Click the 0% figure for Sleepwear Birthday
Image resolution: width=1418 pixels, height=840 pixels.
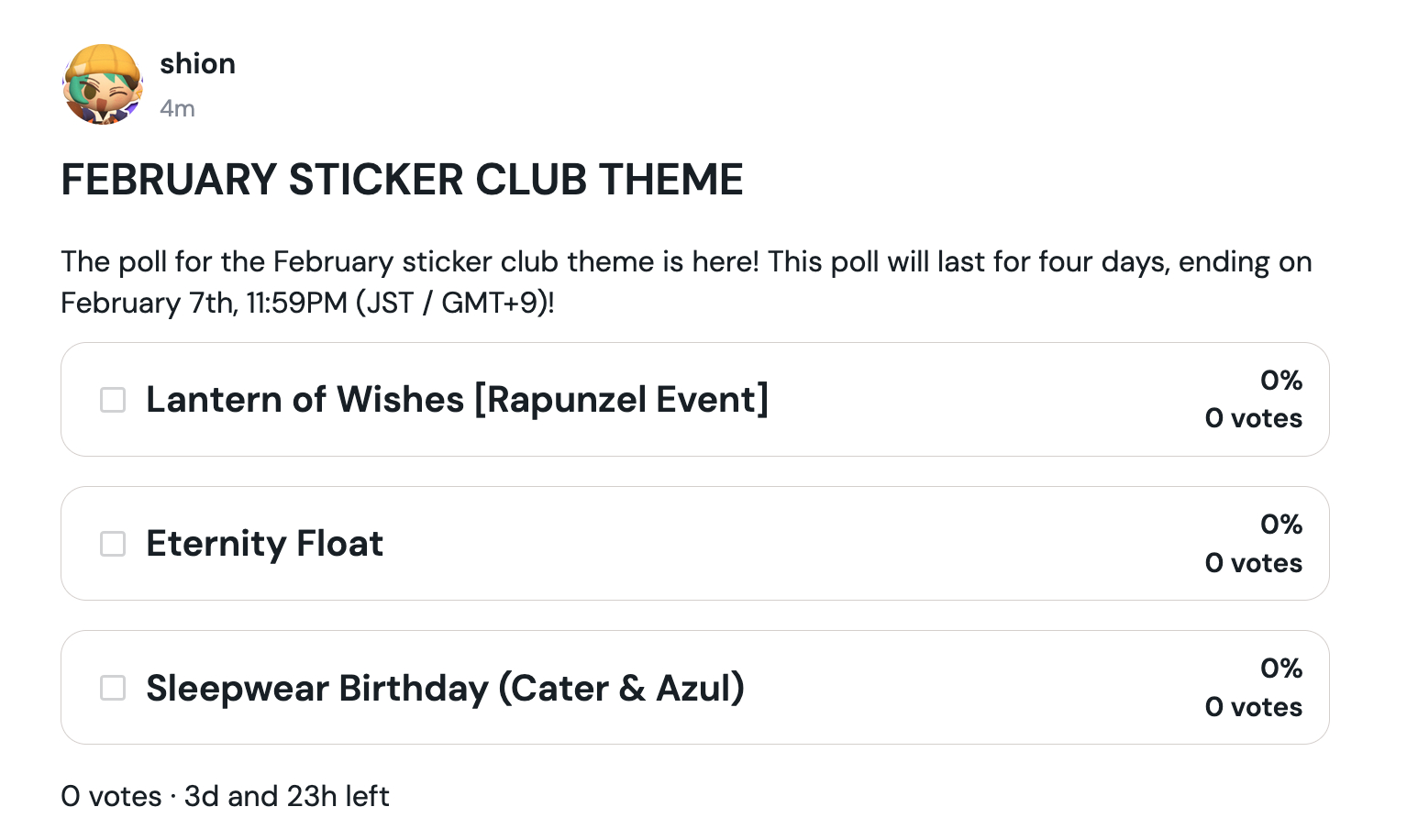click(1280, 669)
